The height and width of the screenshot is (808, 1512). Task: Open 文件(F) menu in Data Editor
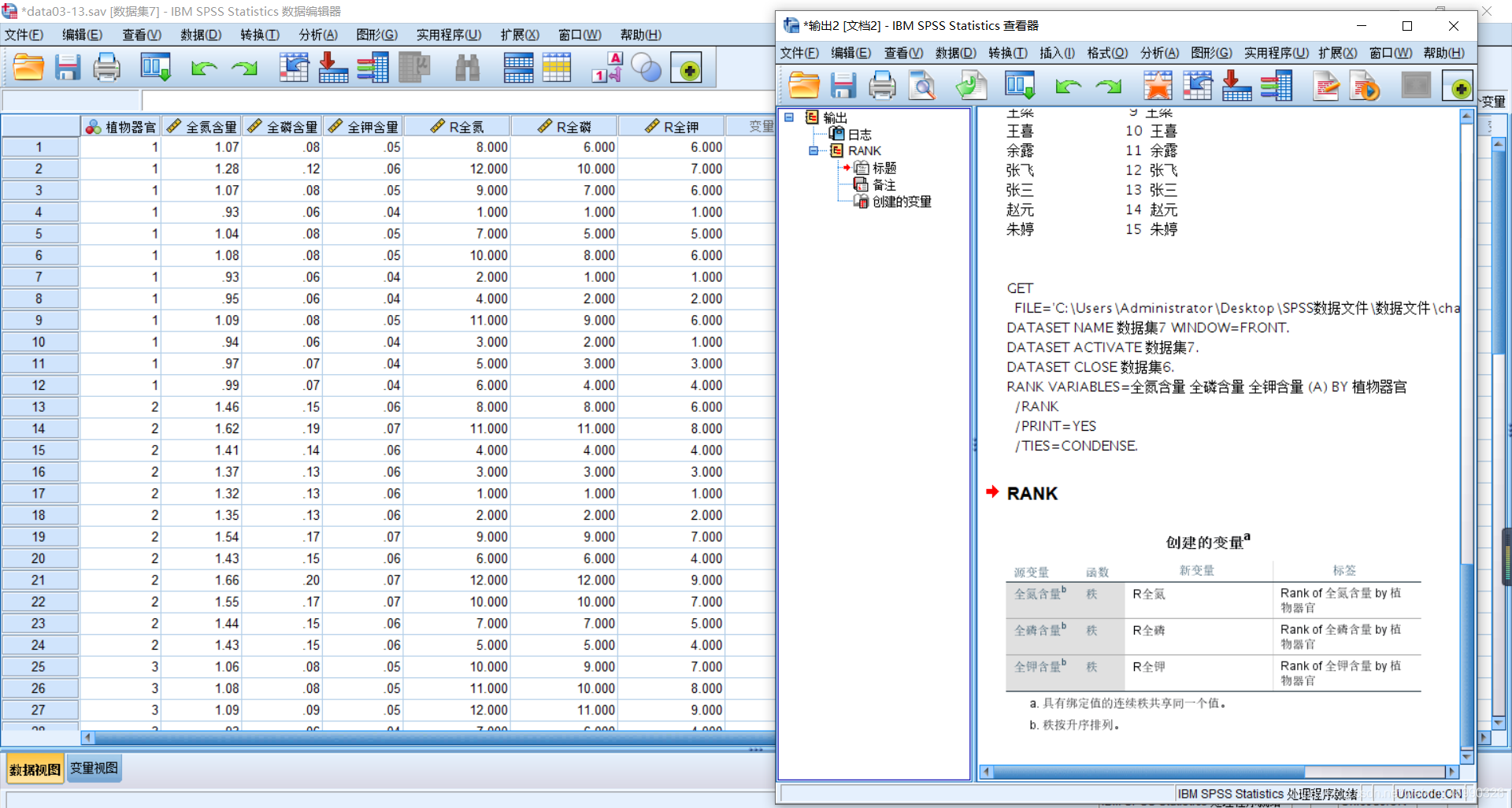point(24,35)
